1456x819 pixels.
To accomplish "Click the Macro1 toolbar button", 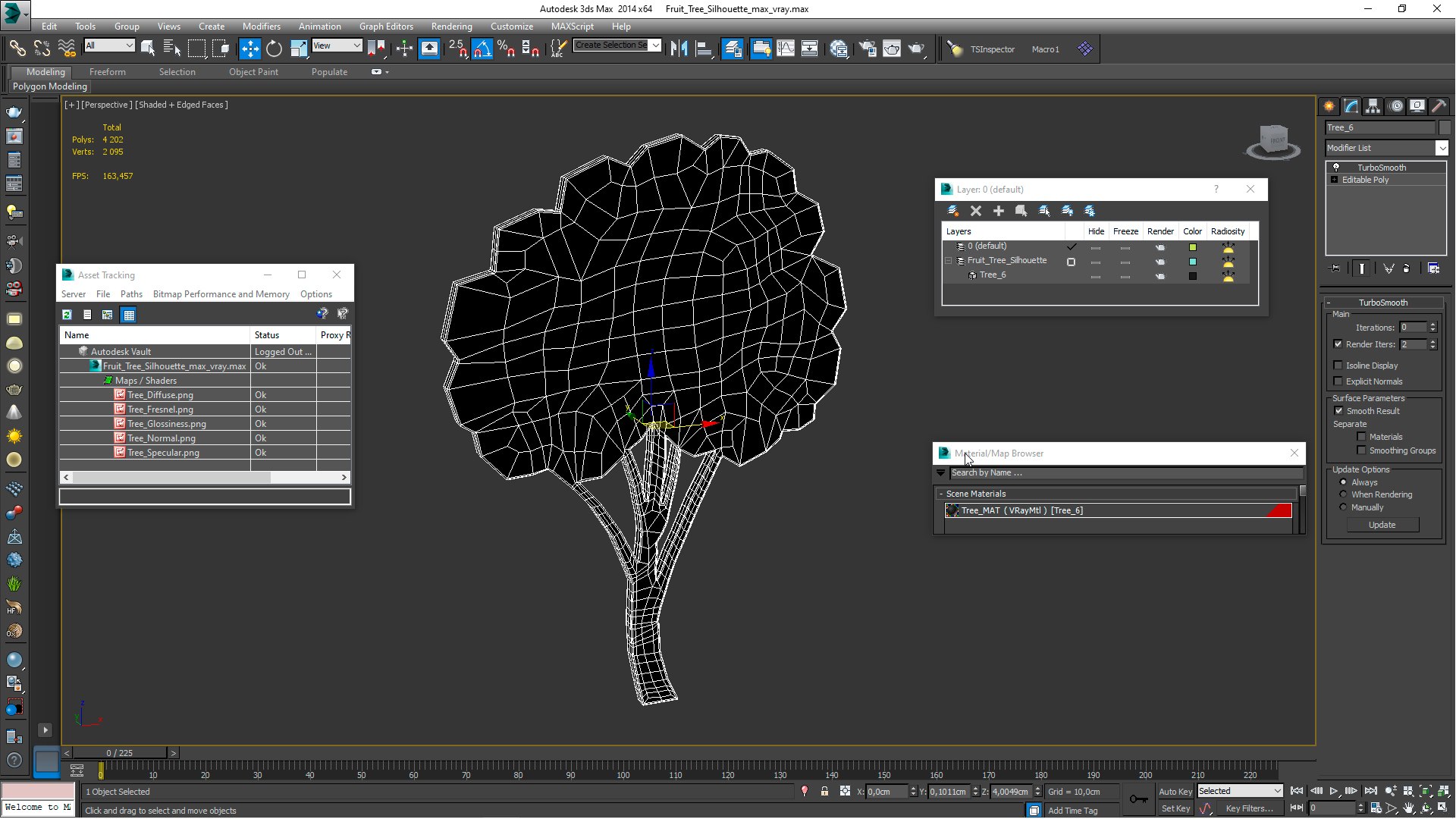I will coord(1045,49).
